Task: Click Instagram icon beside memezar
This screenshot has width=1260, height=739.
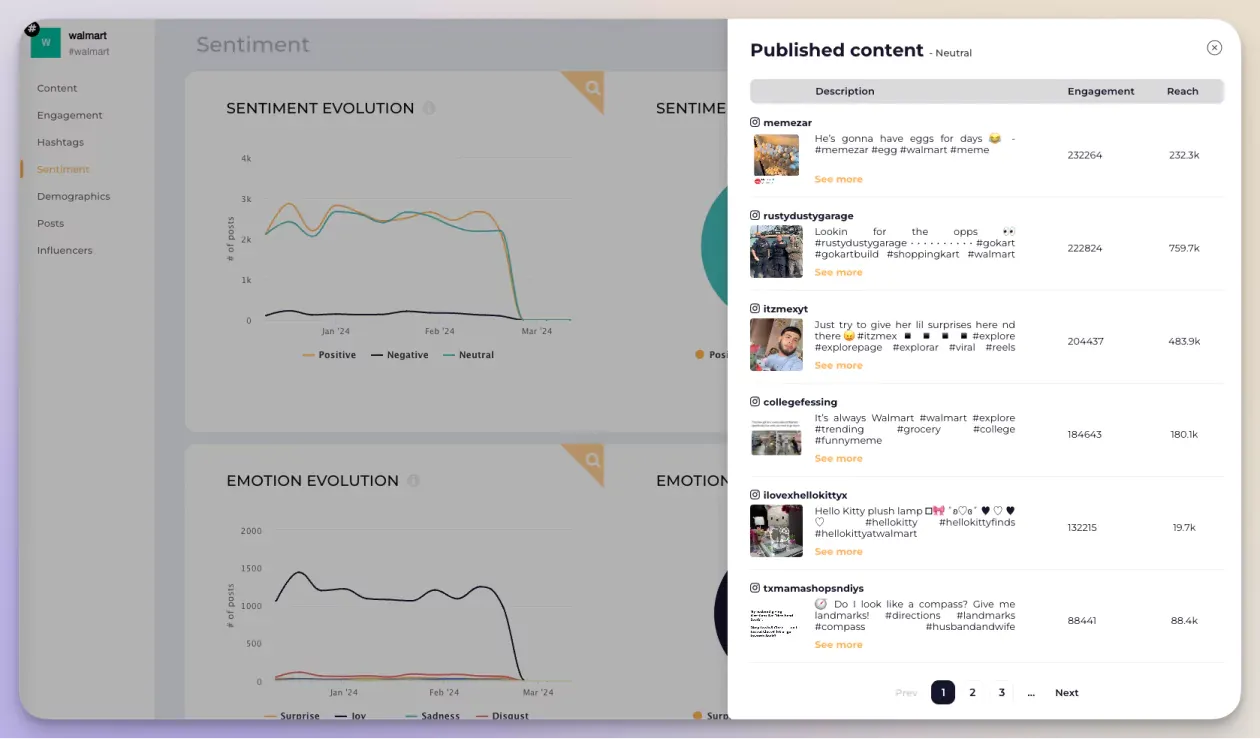Action: click(x=755, y=122)
